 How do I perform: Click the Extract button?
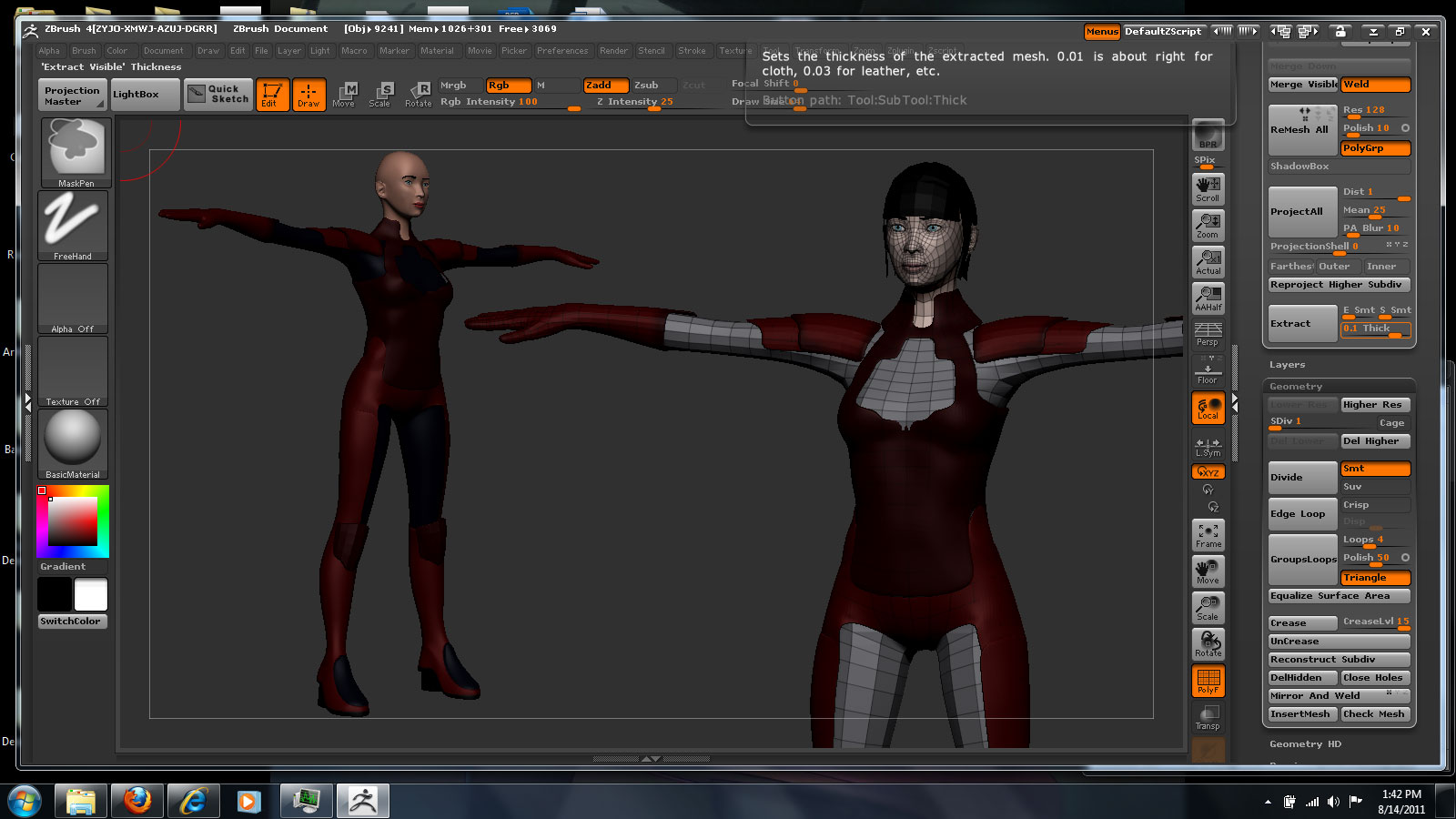pyautogui.click(x=1302, y=323)
